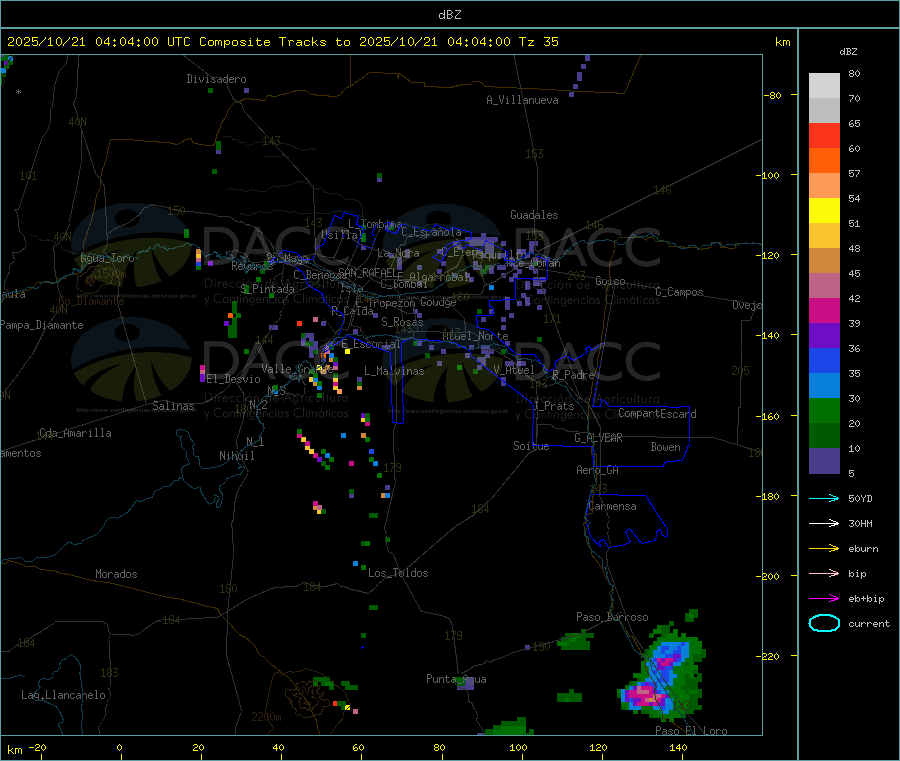Select the green 20 dBZ color swatch
900x761 pixels.
(824, 411)
